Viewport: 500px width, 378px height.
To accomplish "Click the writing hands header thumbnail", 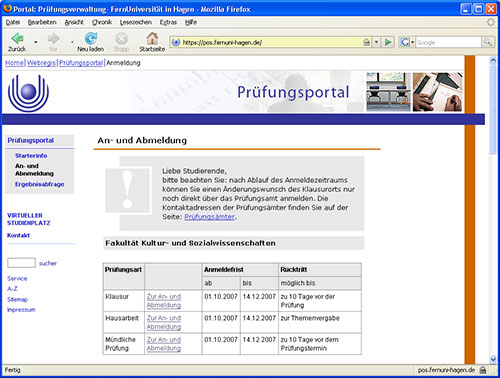I will [438, 92].
